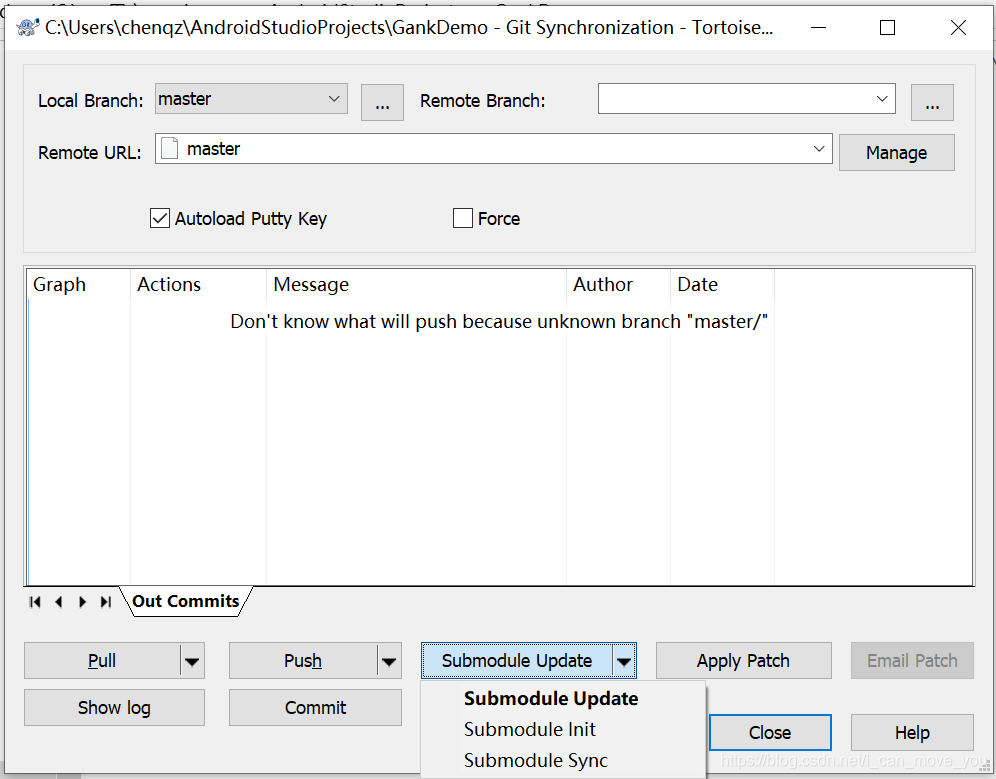
Task: Open the Local Branch browse (...) button
Action: pyautogui.click(x=382, y=102)
